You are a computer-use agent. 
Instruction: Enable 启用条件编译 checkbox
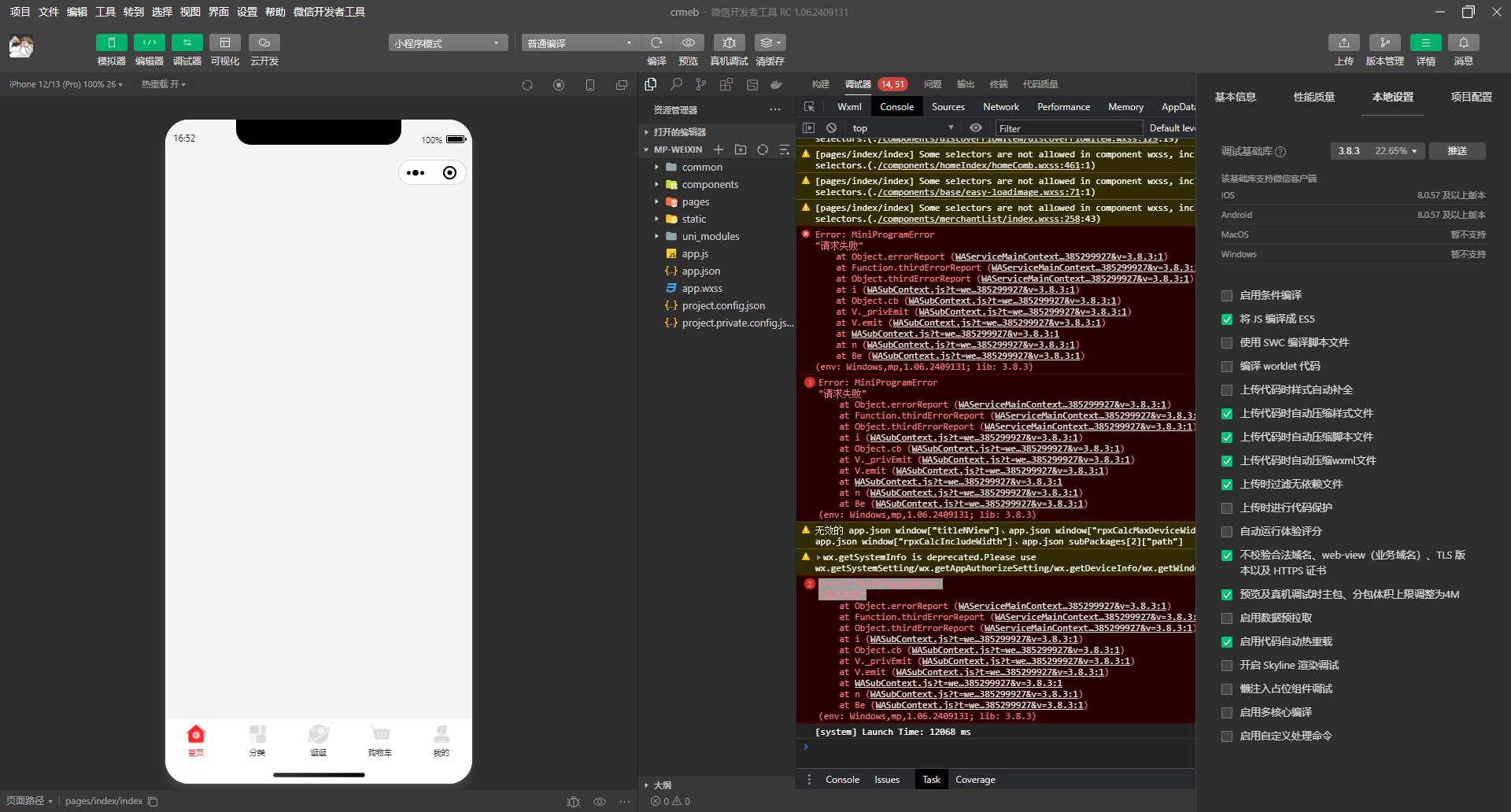(1227, 296)
